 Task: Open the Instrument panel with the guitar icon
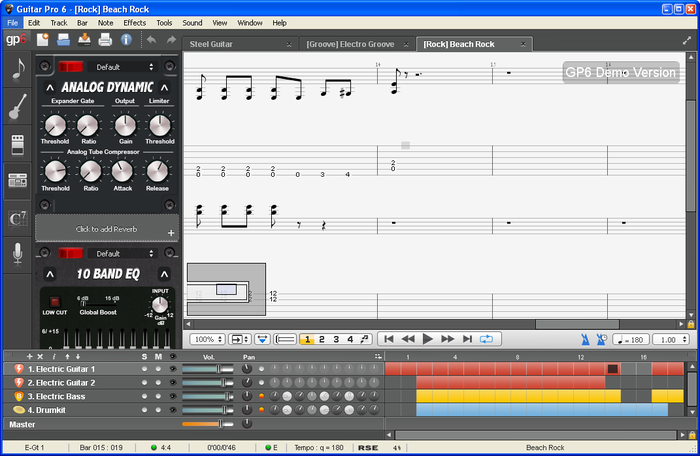point(17,106)
